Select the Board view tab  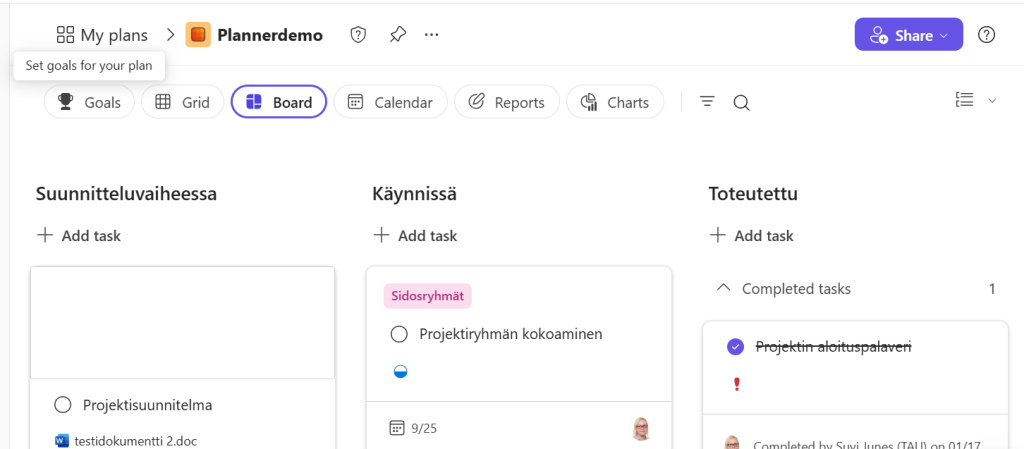pyautogui.click(x=279, y=102)
